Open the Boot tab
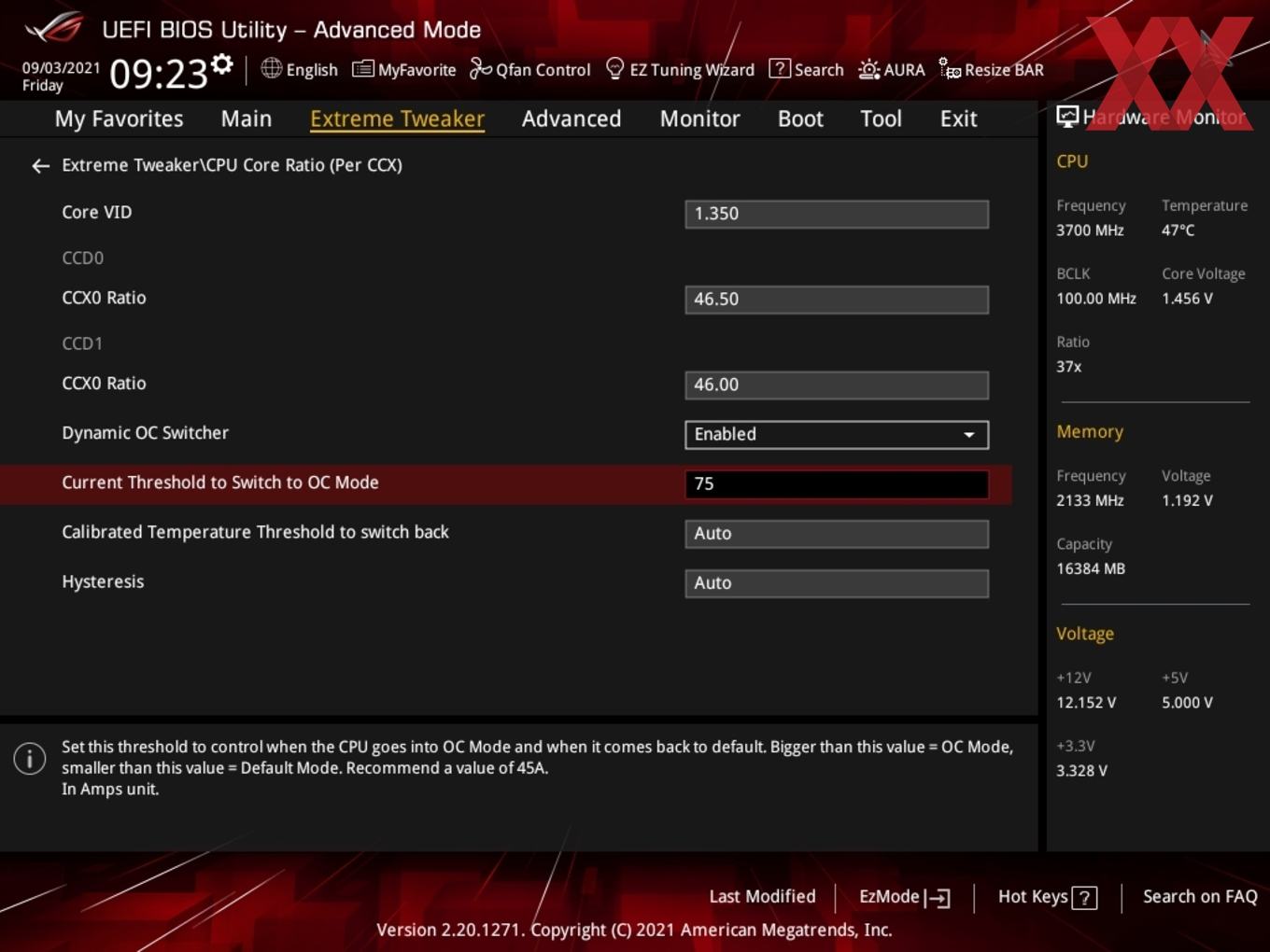 point(800,119)
